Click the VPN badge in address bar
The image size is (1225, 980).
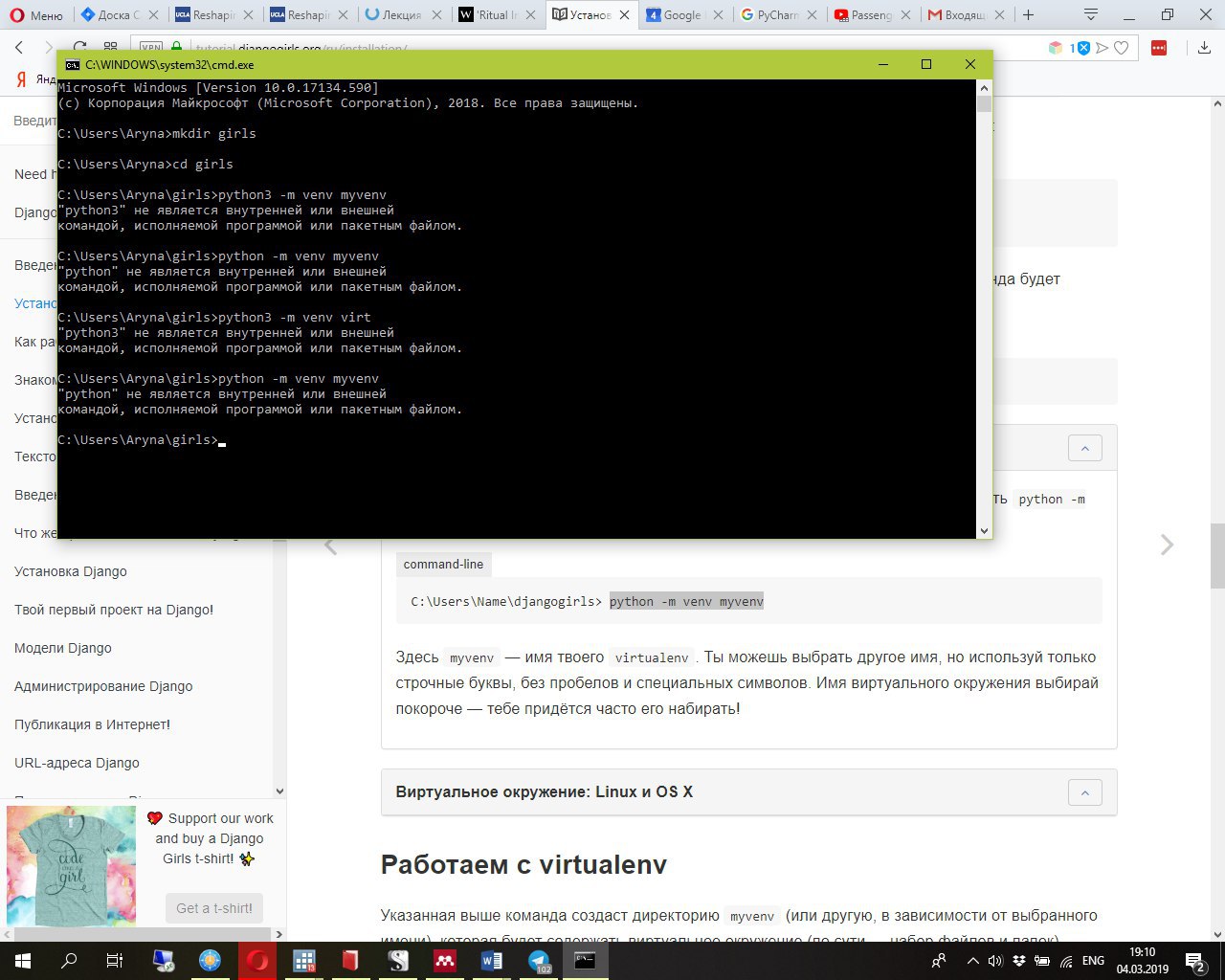(x=151, y=47)
